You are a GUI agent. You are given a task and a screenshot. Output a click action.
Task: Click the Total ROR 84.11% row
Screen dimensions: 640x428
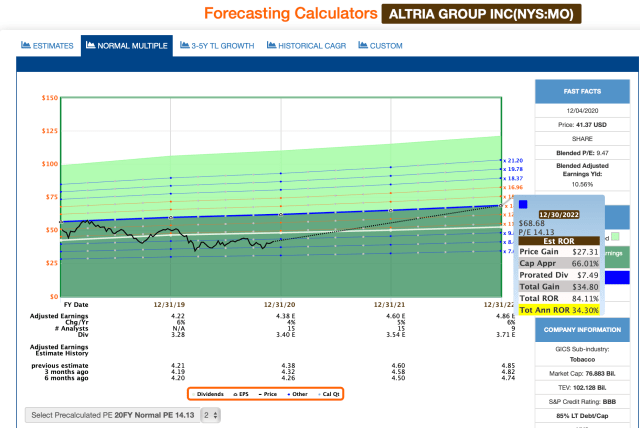559,298
